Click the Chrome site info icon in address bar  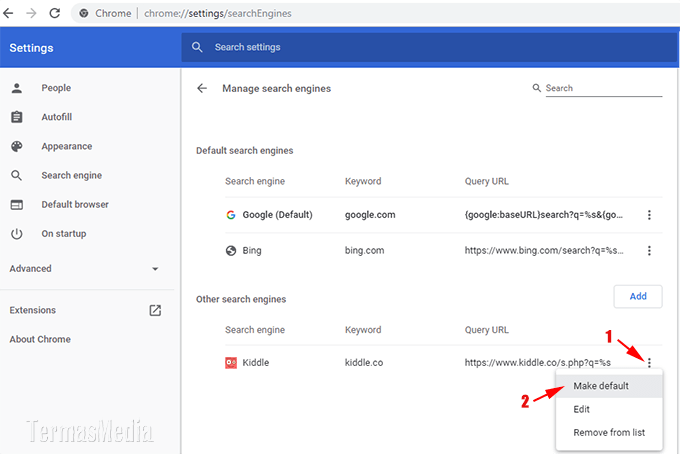[84, 13]
